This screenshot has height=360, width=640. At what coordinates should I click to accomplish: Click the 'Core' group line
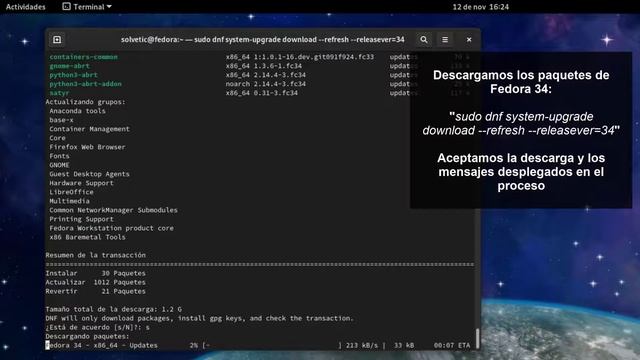tap(58, 138)
